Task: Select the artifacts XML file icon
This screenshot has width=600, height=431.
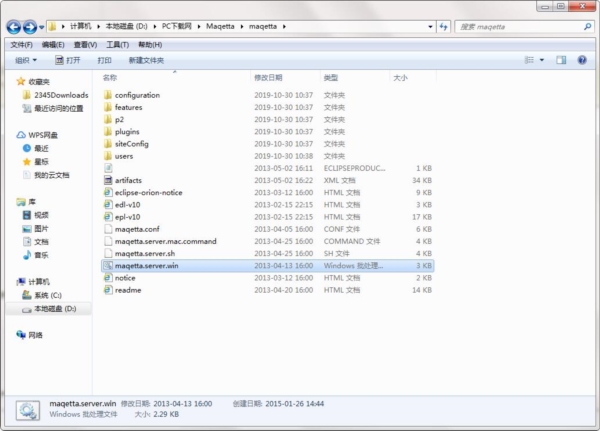Action: coord(108,180)
